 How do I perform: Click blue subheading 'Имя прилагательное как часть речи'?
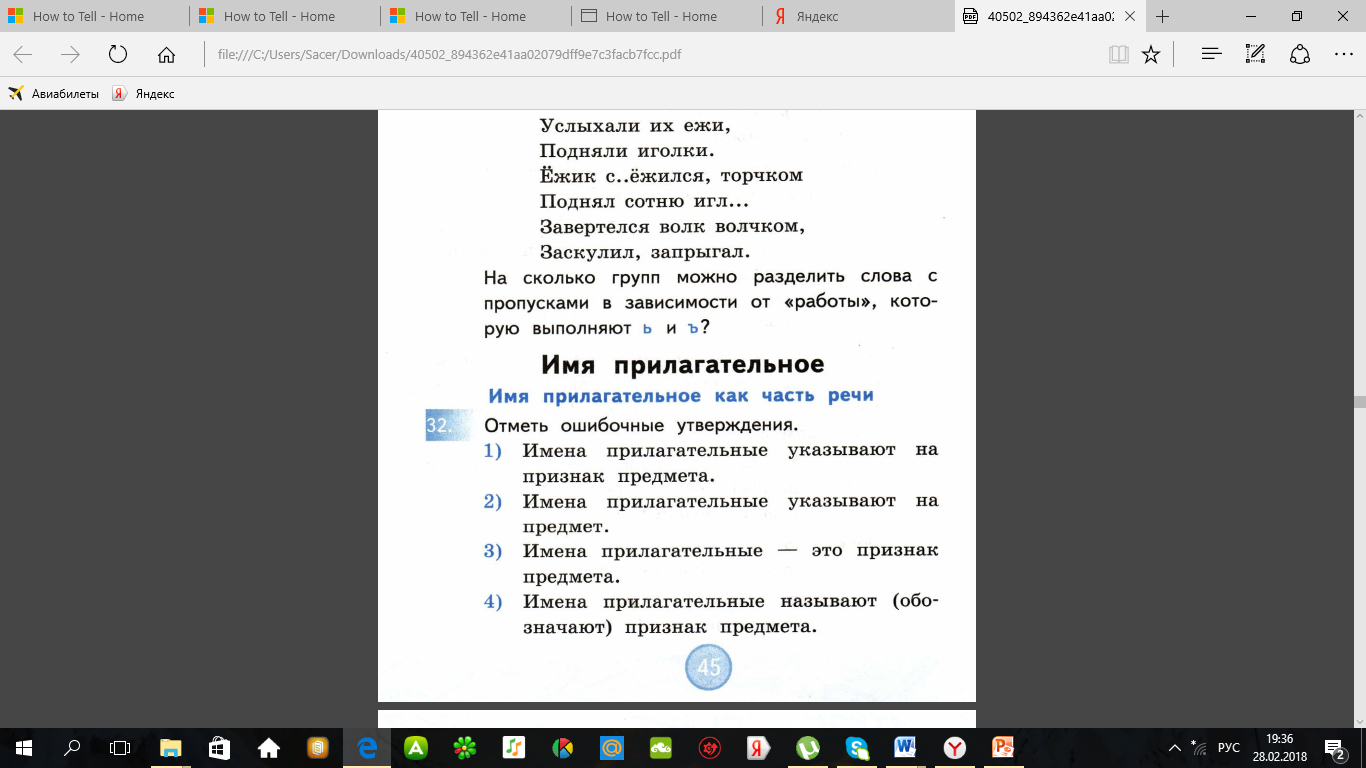point(681,395)
